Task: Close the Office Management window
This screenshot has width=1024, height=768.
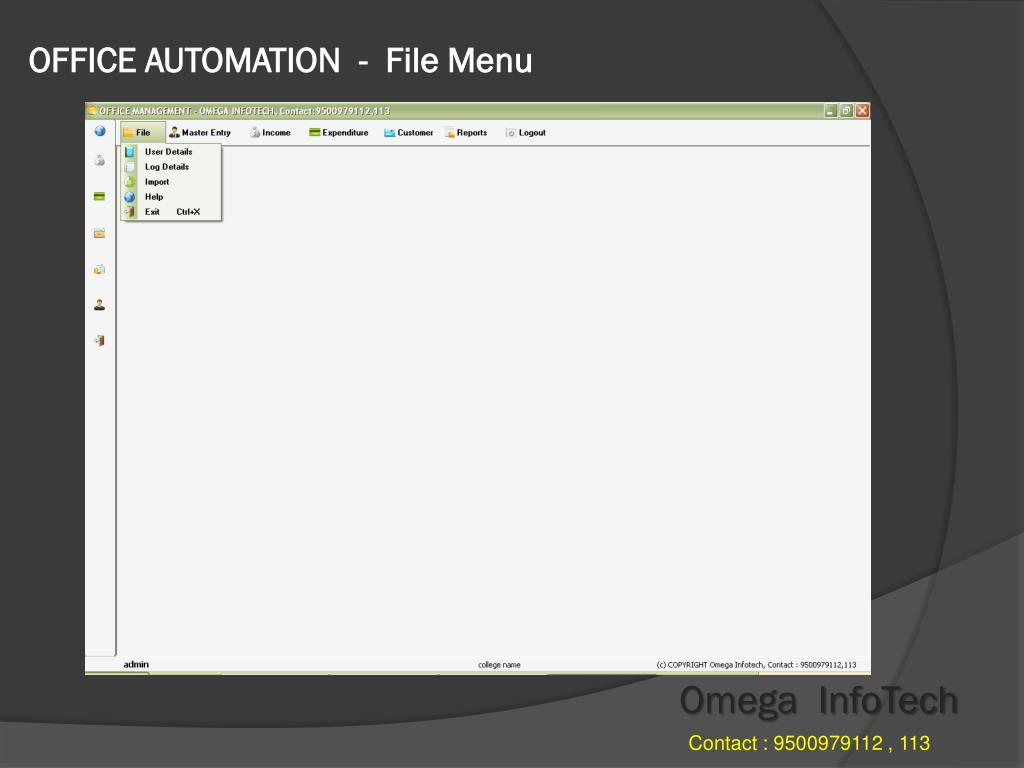Action: 863,111
